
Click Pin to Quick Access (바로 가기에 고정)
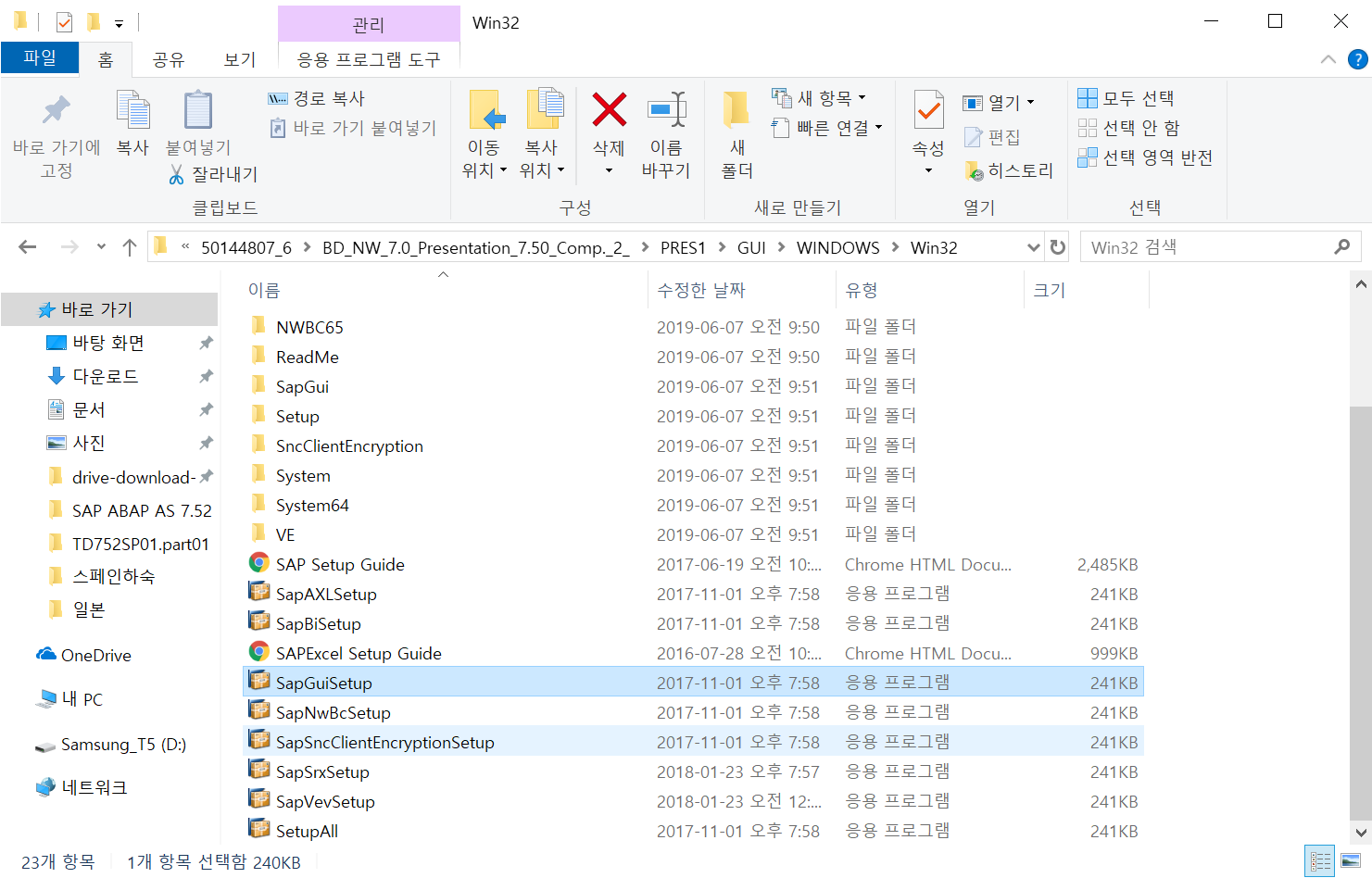click(x=57, y=135)
